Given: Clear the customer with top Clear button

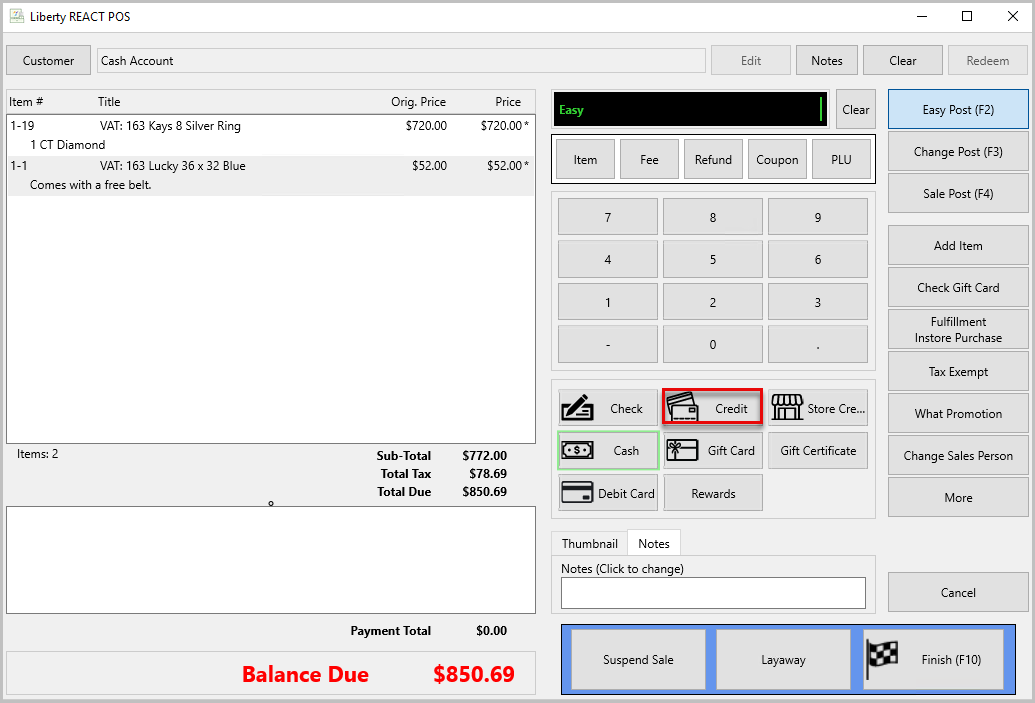Looking at the screenshot, I should pos(902,60).
